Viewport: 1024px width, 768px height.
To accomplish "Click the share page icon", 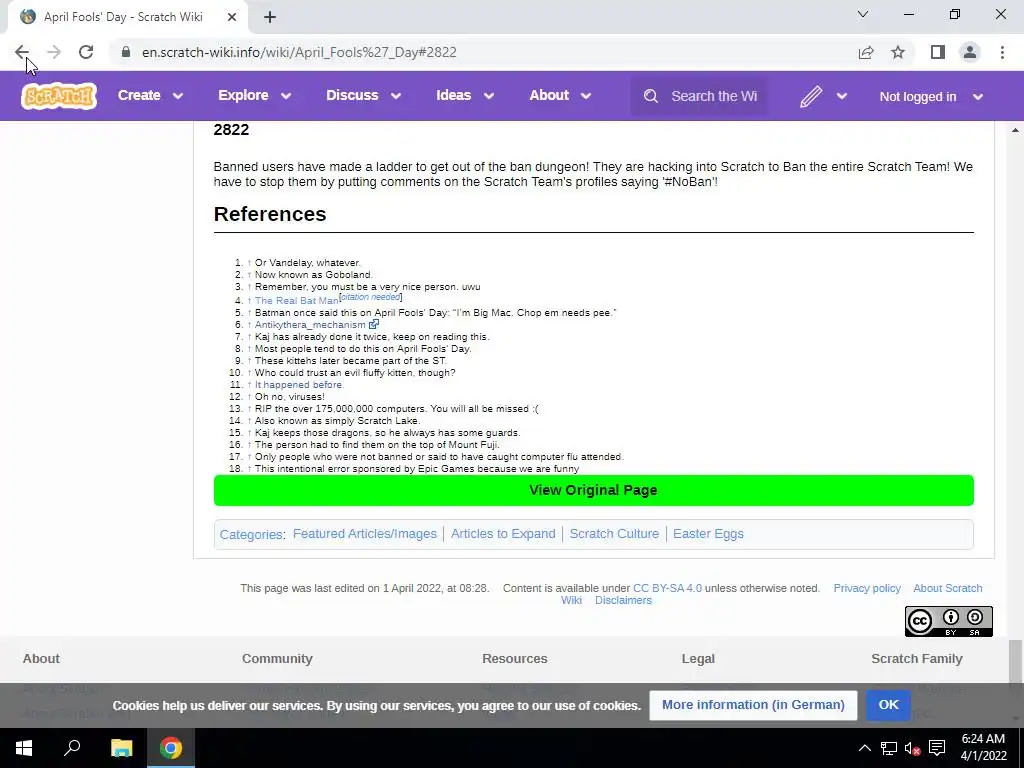I will pyautogui.click(x=866, y=52).
